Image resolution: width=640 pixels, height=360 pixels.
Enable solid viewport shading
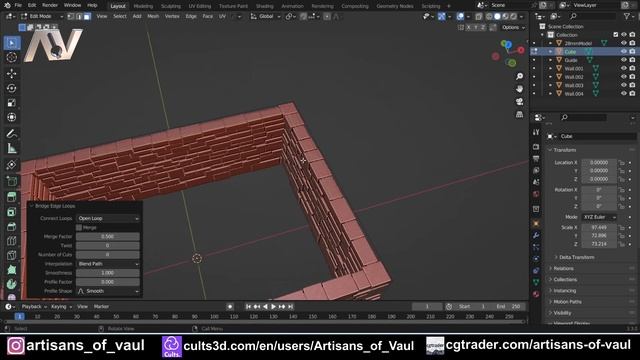click(x=497, y=16)
